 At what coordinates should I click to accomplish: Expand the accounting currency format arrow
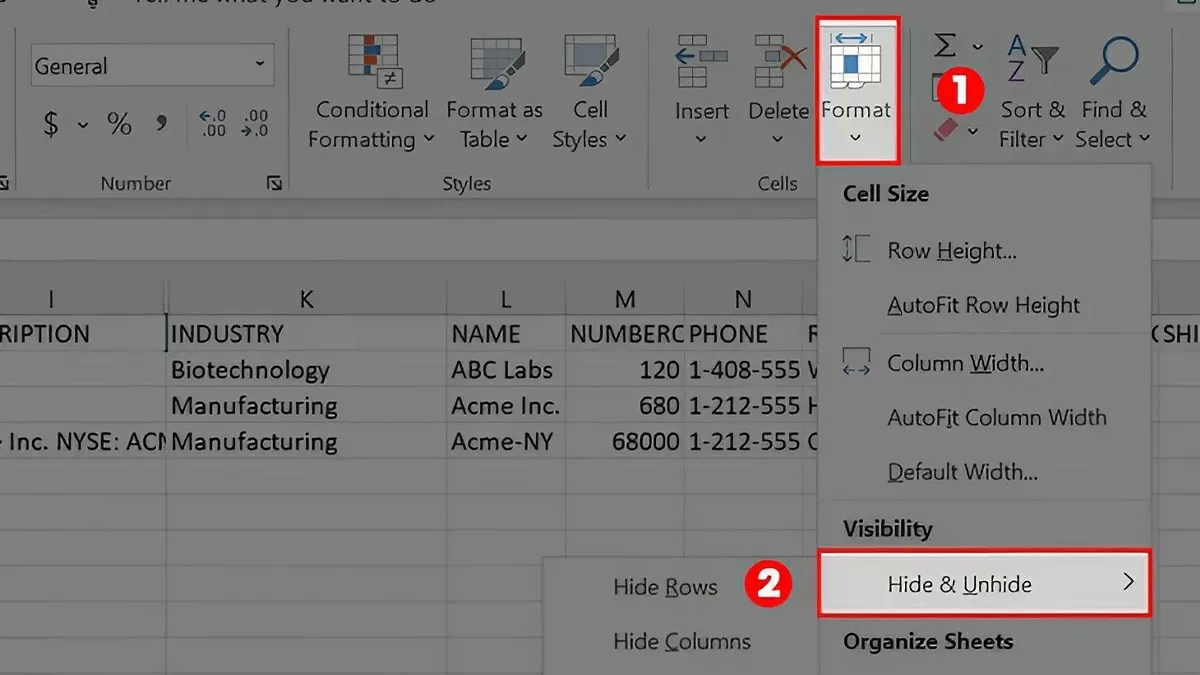tap(83, 125)
